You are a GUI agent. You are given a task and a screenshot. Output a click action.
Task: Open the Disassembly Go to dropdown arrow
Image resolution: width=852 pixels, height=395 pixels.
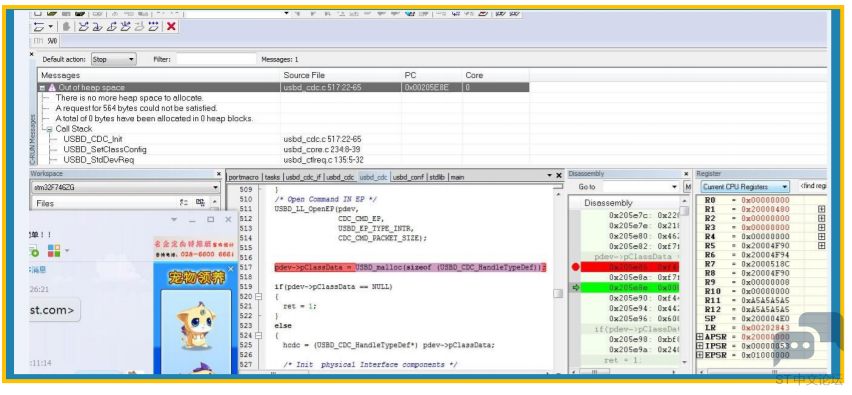pyautogui.click(x=674, y=187)
